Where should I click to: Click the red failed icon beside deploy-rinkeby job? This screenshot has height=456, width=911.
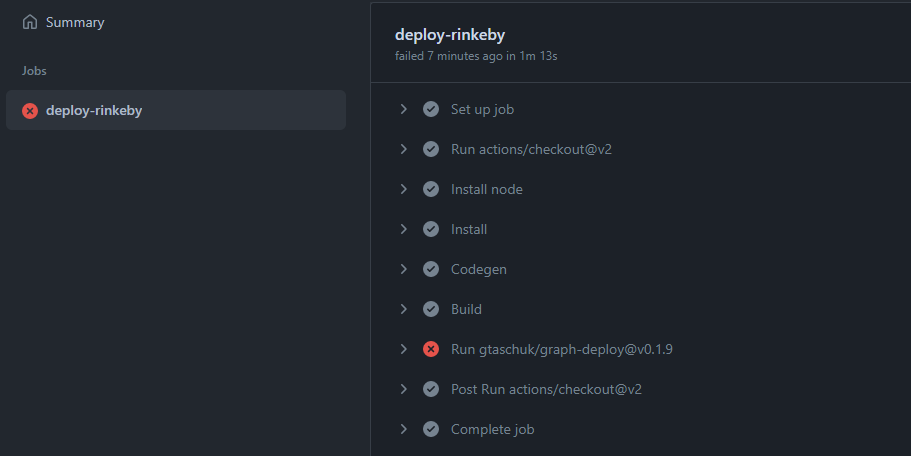[30, 110]
